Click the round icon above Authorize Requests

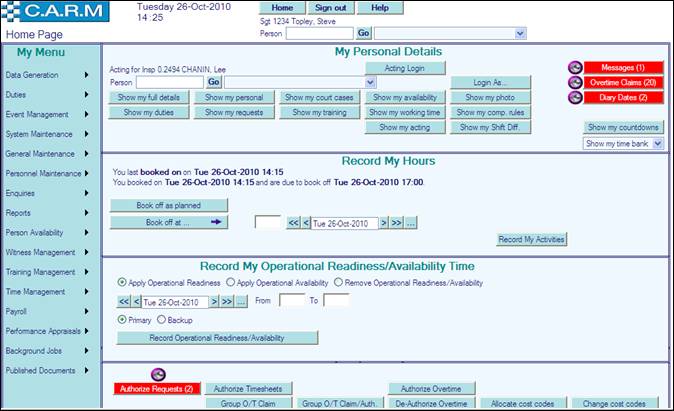(157, 374)
